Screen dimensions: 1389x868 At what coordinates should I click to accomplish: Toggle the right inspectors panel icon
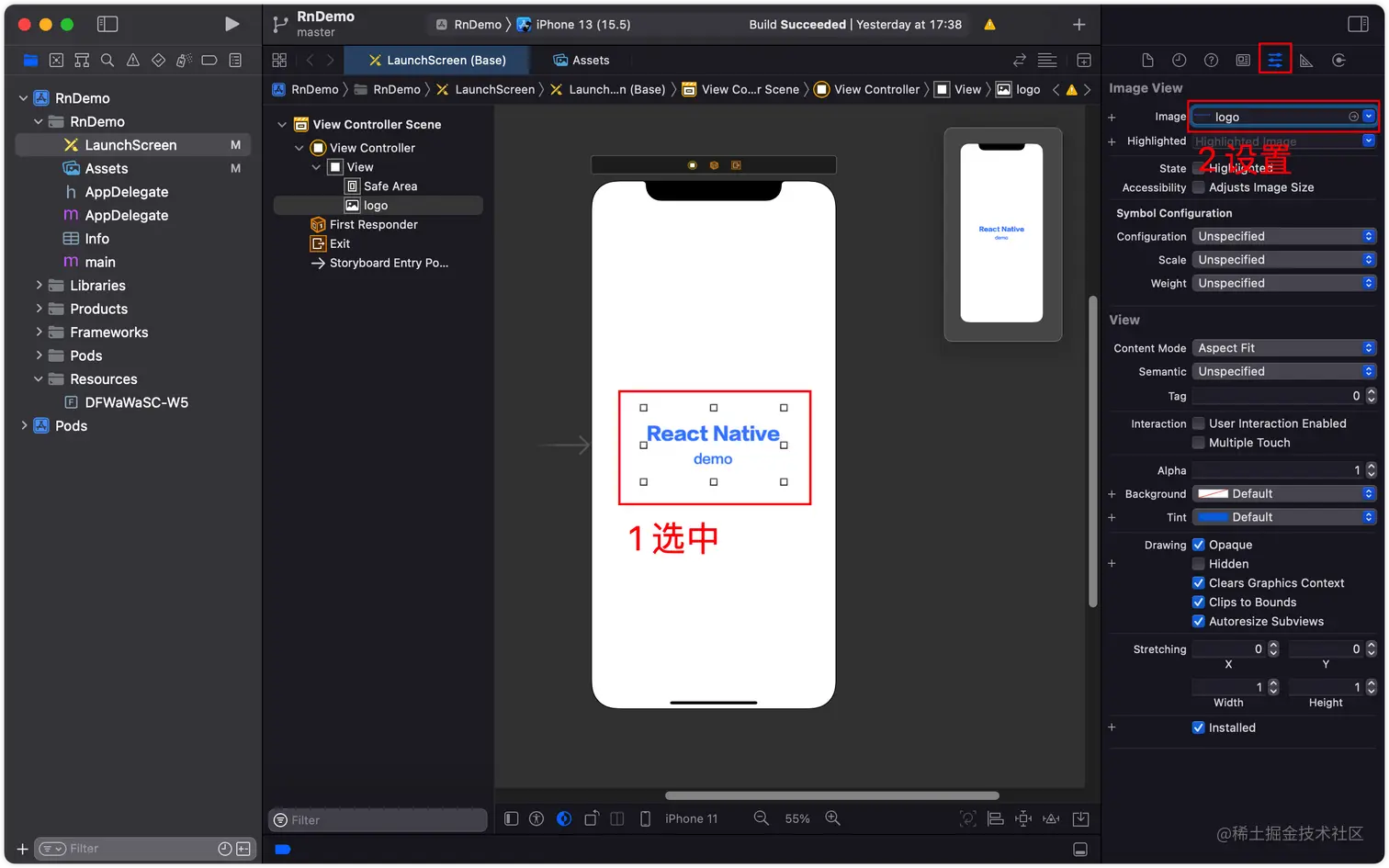point(1358,24)
